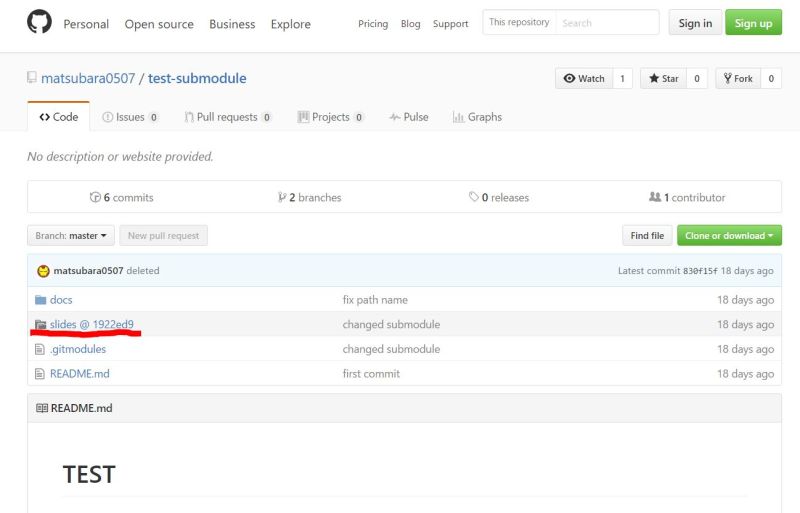The image size is (800, 513).
Task: Switch to the Pulse tab
Action: point(409,117)
